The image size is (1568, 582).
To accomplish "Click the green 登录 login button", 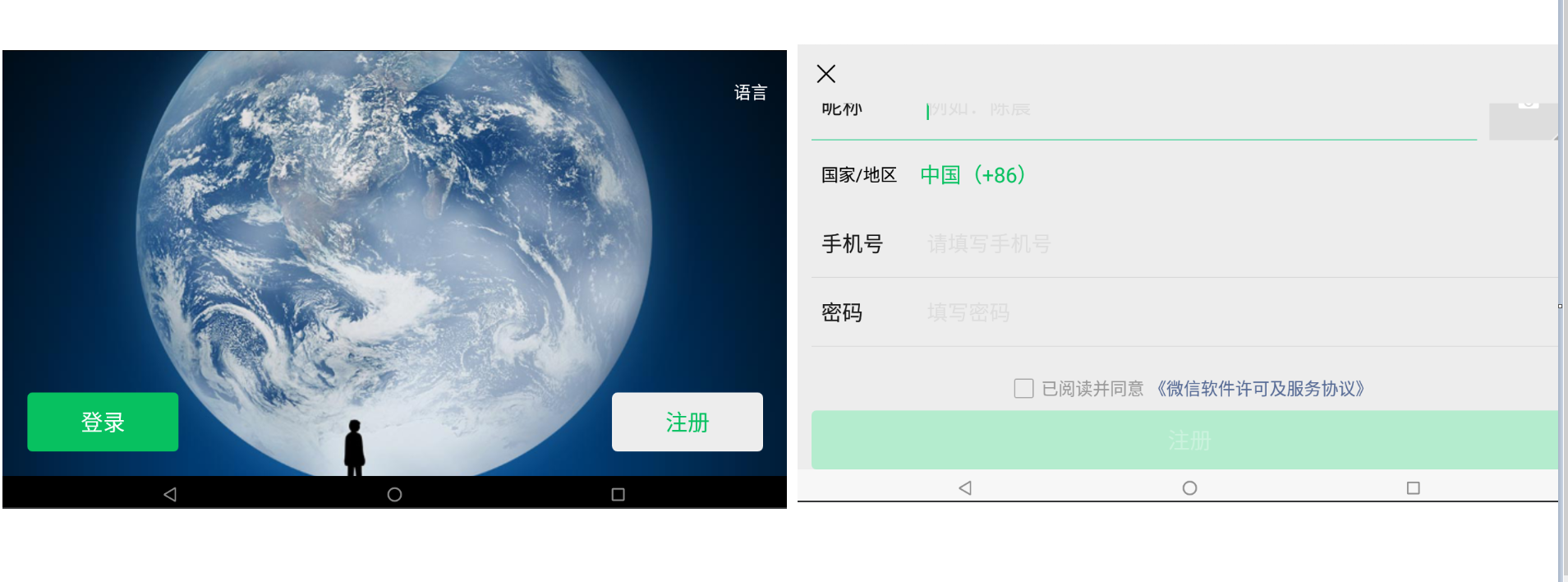I will [103, 422].
